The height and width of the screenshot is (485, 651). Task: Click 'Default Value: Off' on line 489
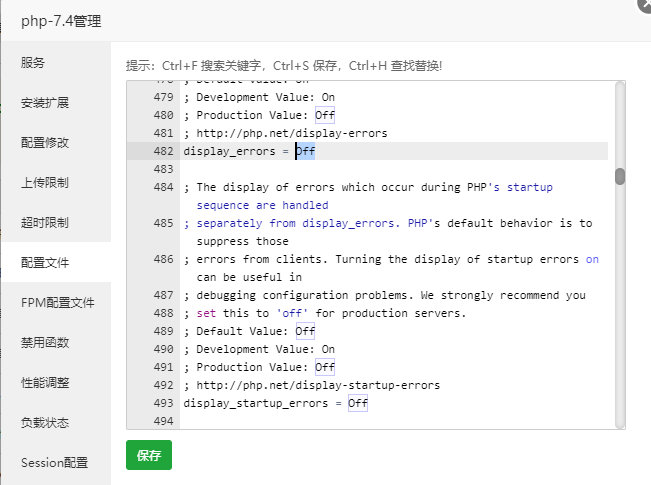(255, 331)
